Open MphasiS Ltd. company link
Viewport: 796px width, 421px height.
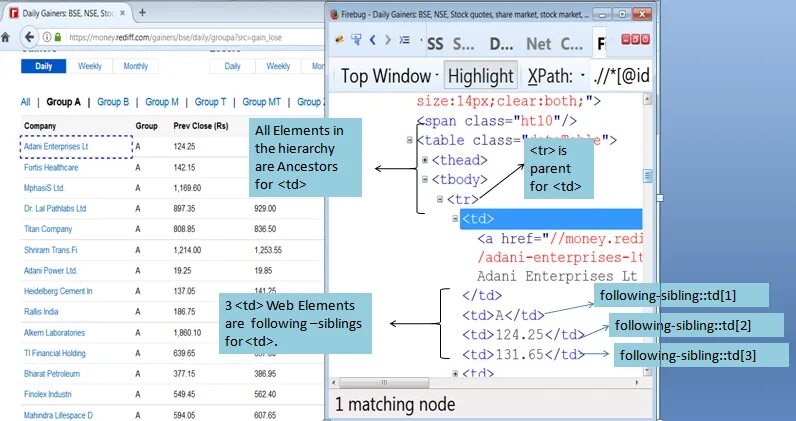44,188
